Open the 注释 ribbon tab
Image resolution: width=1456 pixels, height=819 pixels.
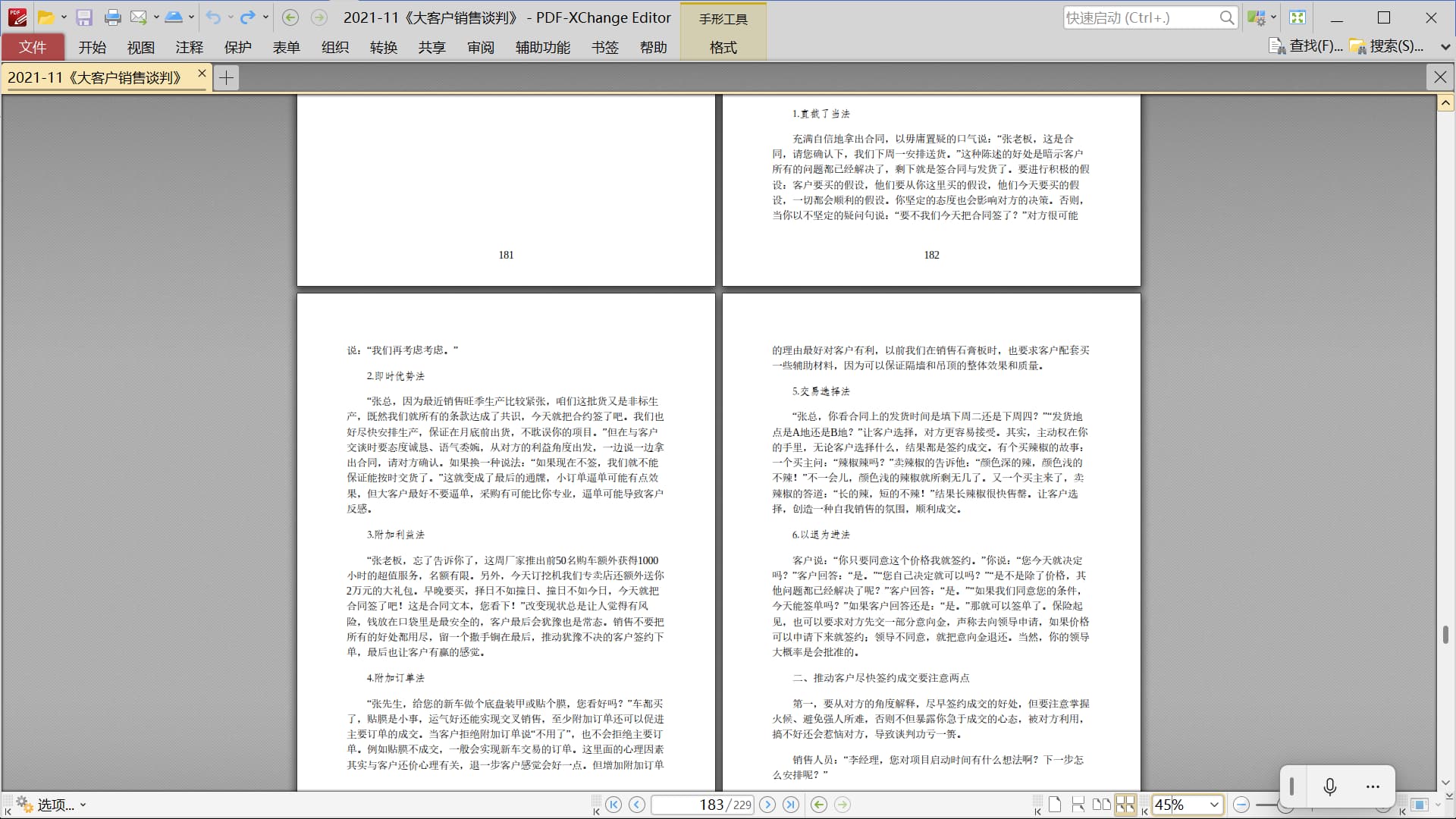189,47
